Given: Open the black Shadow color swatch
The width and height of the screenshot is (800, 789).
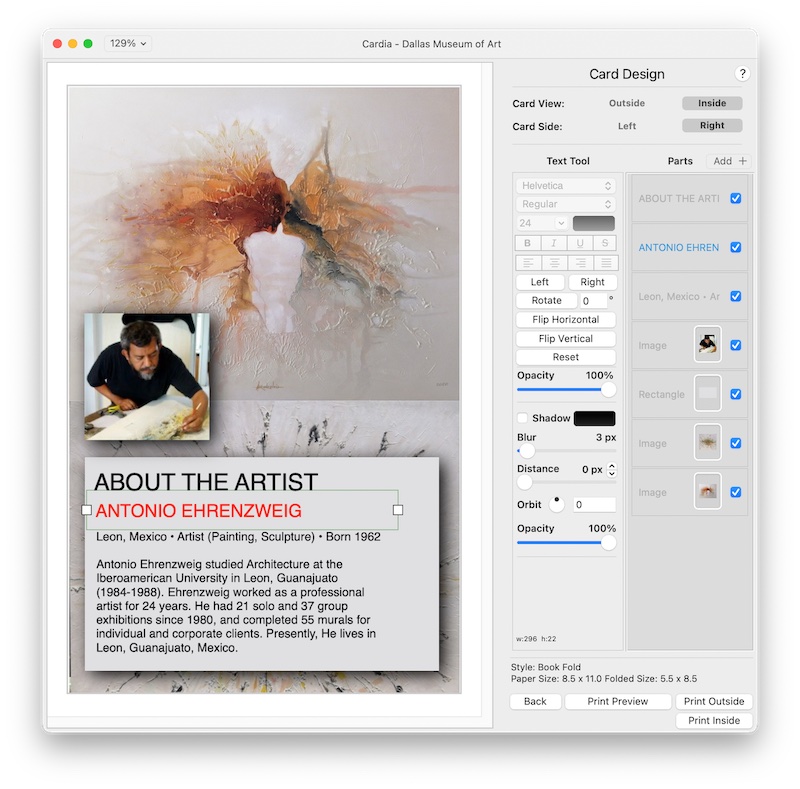Looking at the screenshot, I should click(594, 418).
